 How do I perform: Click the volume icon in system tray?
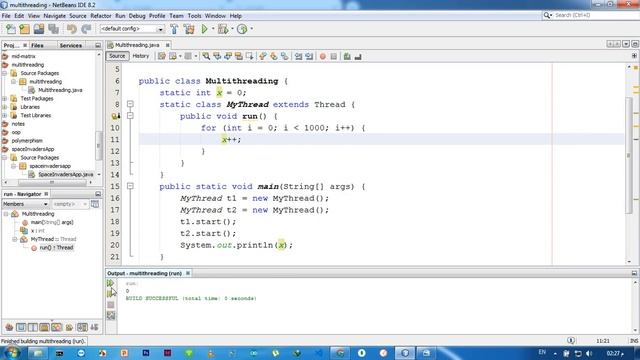point(589,353)
